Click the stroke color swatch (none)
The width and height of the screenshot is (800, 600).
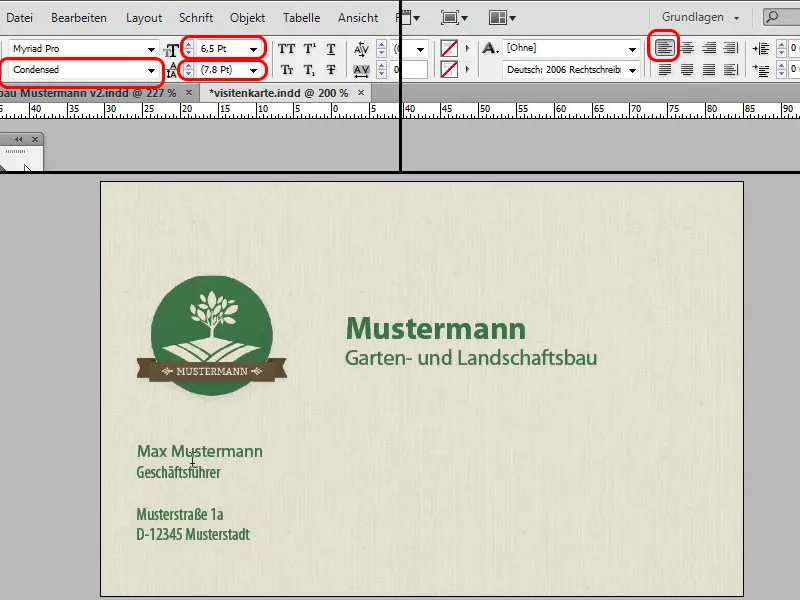click(449, 69)
